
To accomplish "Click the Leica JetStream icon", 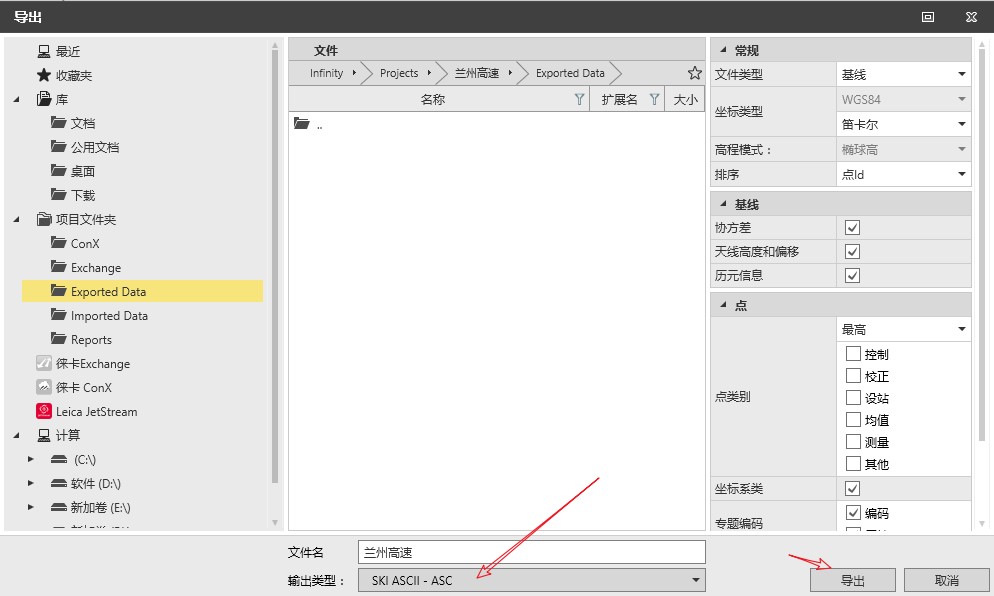I will [x=44, y=411].
